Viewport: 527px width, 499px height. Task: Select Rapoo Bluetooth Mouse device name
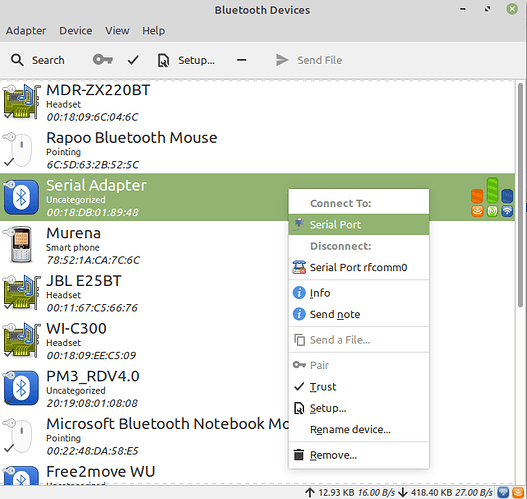[x=132, y=138]
